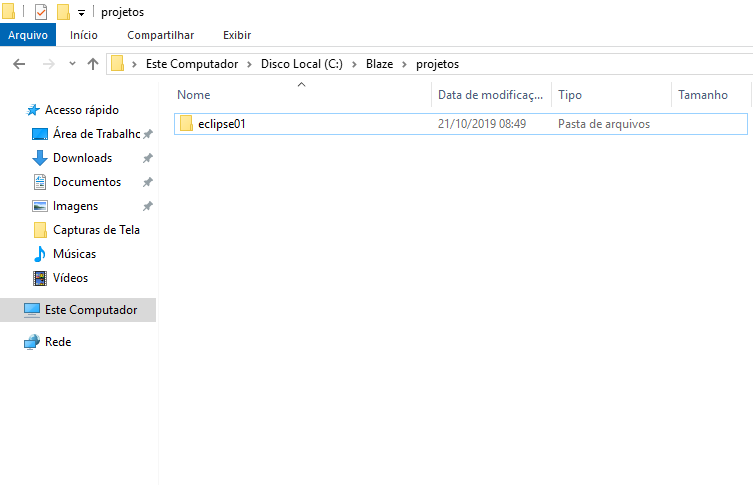Expand the chevron after Blaze breadcrumb
The height and width of the screenshot is (485, 753).
(404, 64)
